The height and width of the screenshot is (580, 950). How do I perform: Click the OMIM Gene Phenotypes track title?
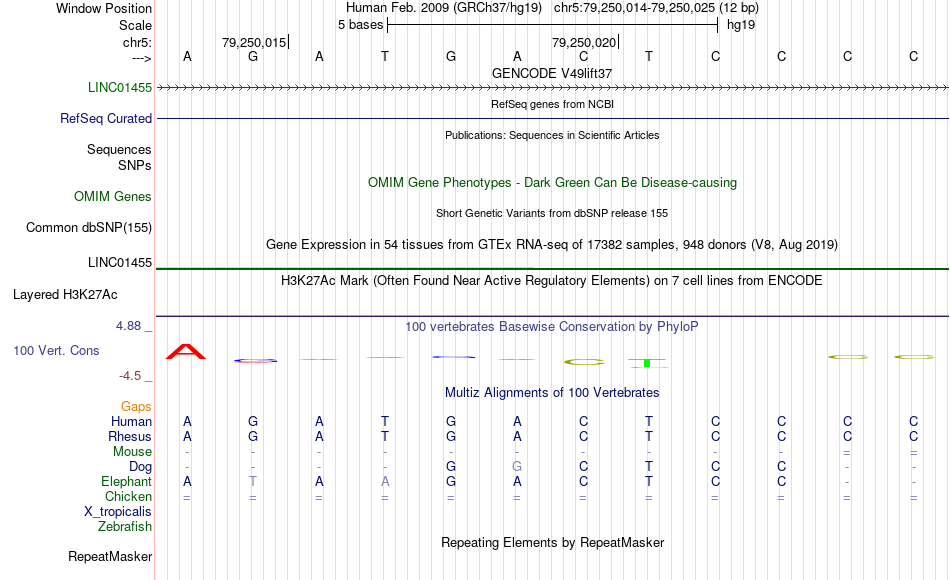tap(553, 182)
